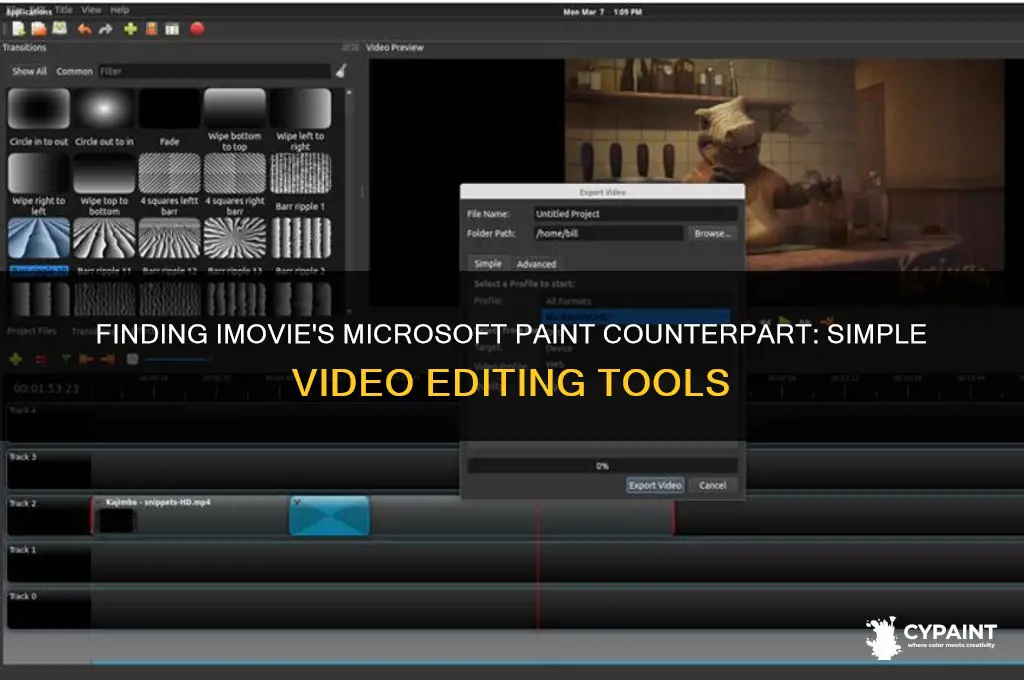Select the Common transitions filter
1024x680 pixels.
[74, 71]
